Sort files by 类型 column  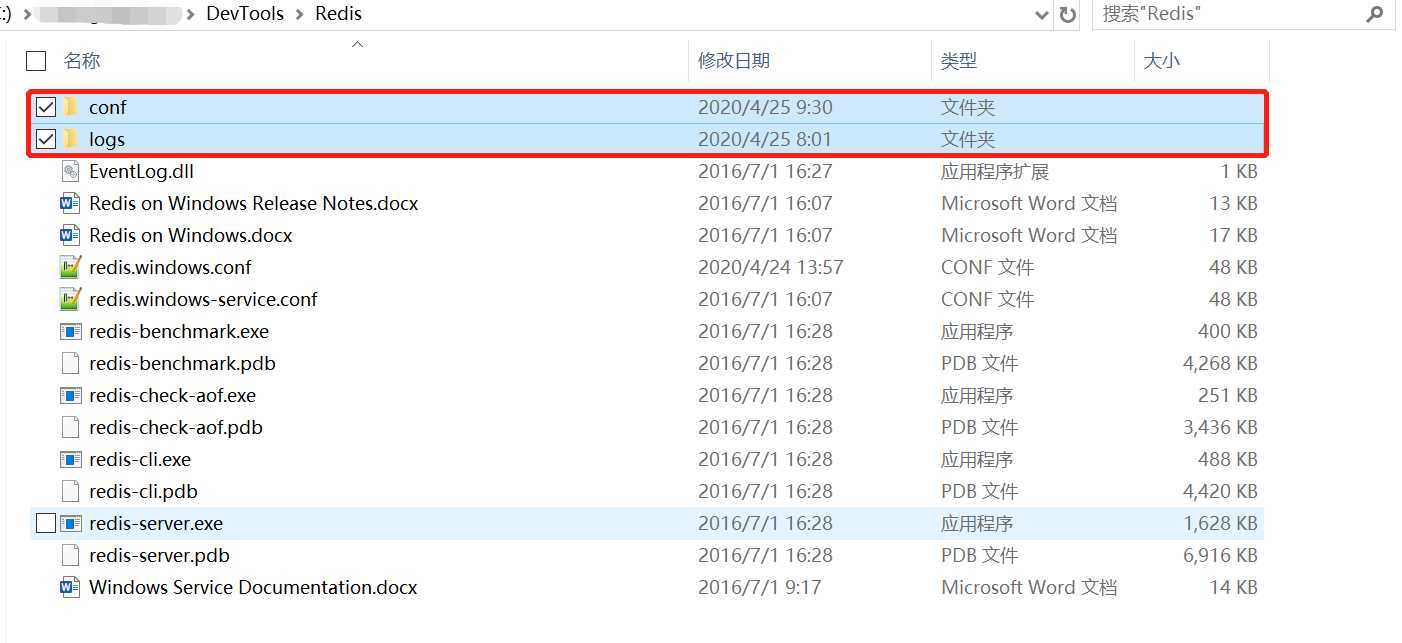(x=958, y=61)
